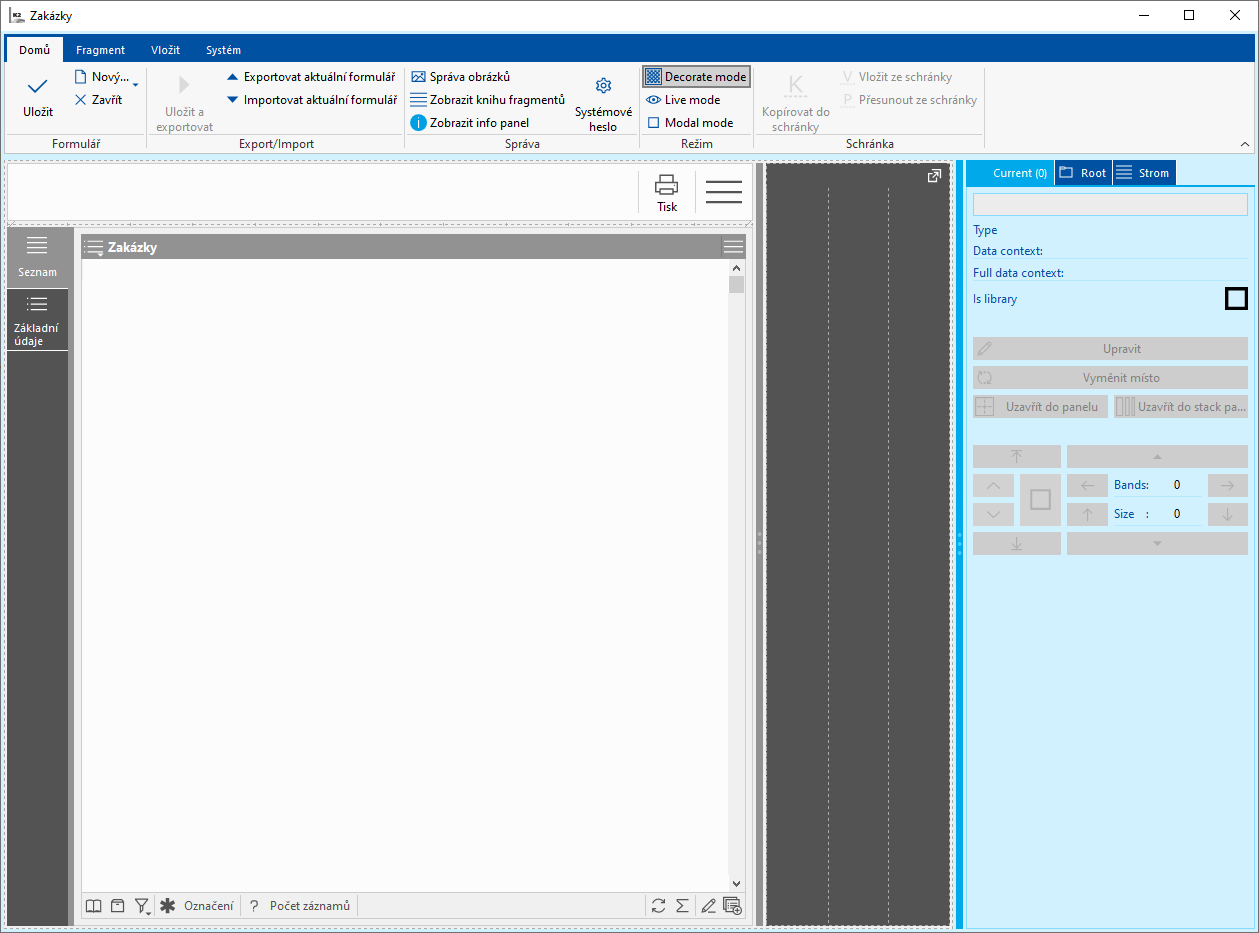The width and height of the screenshot is (1259, 933).
Task: Click Přesunout ze schránky
Action: [x=909, y=100]
